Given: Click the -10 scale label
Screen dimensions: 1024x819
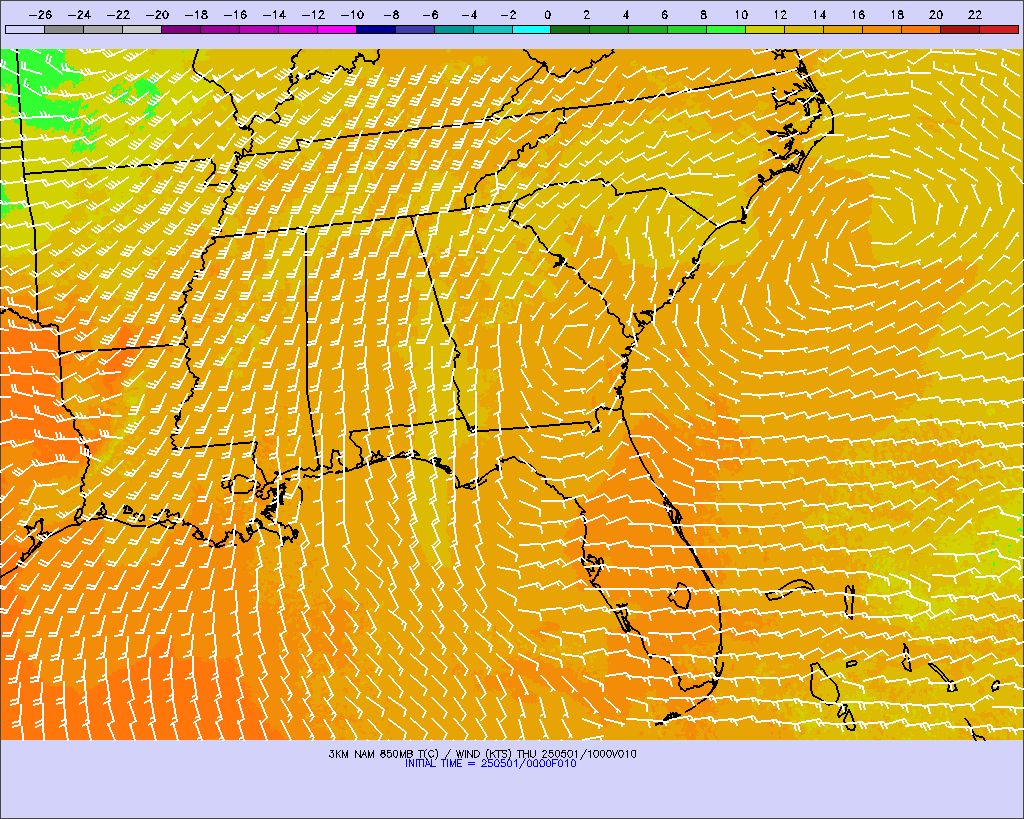Looking at the screenshot, I should coord(352,14).
